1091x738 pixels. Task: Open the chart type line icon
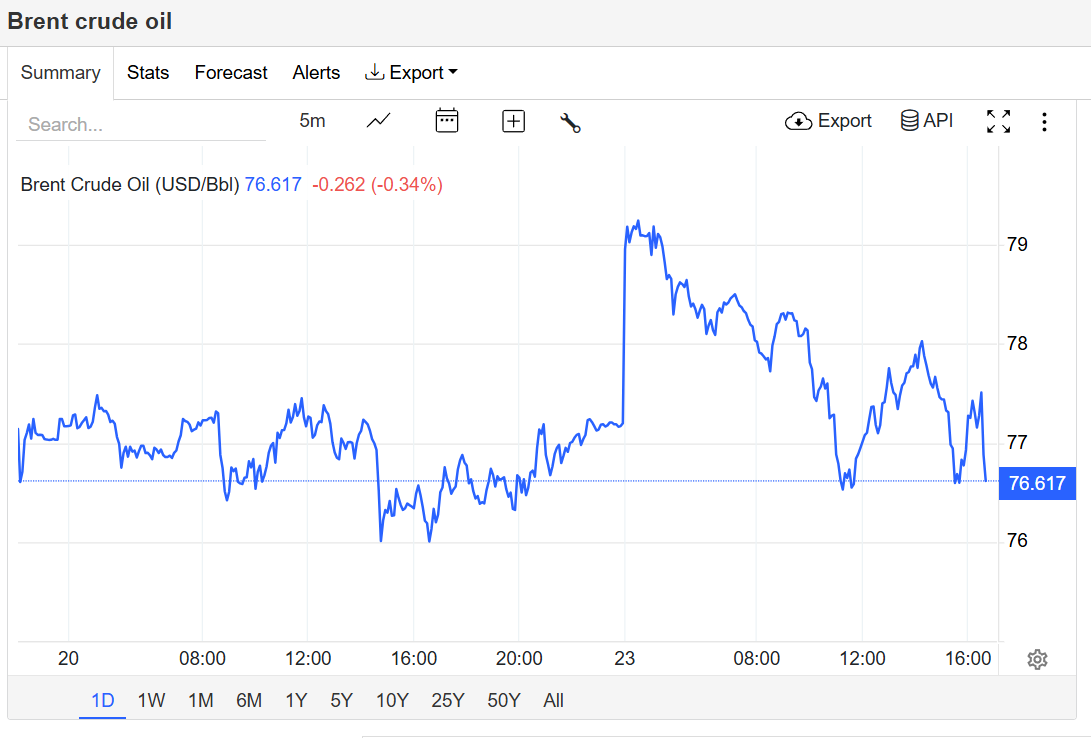click(378, 121)
